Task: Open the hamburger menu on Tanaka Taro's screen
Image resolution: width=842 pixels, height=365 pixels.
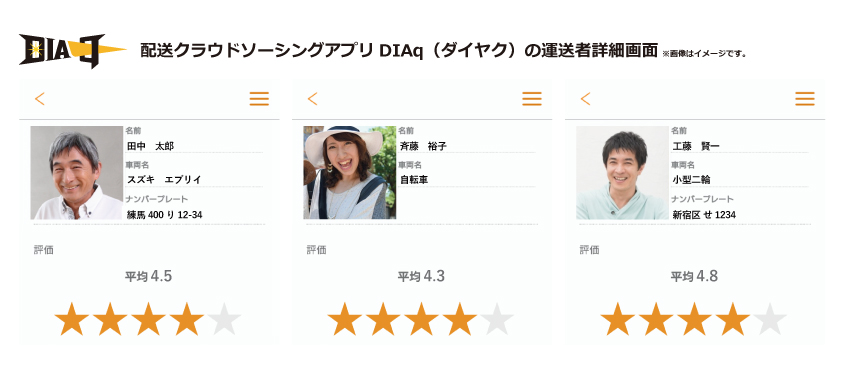Action: [259, 99]
